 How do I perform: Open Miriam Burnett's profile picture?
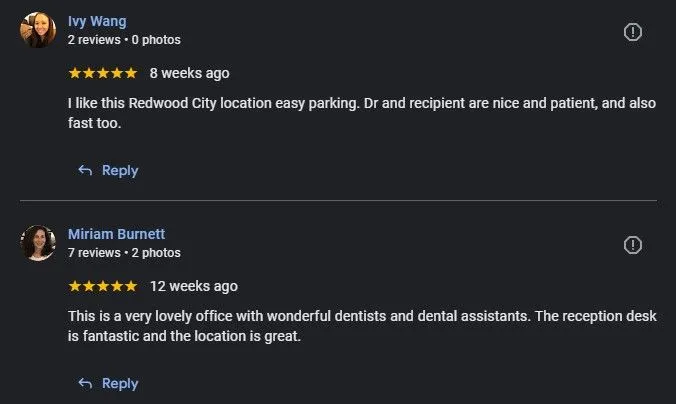pyautogui.click(x=38, y=243)
